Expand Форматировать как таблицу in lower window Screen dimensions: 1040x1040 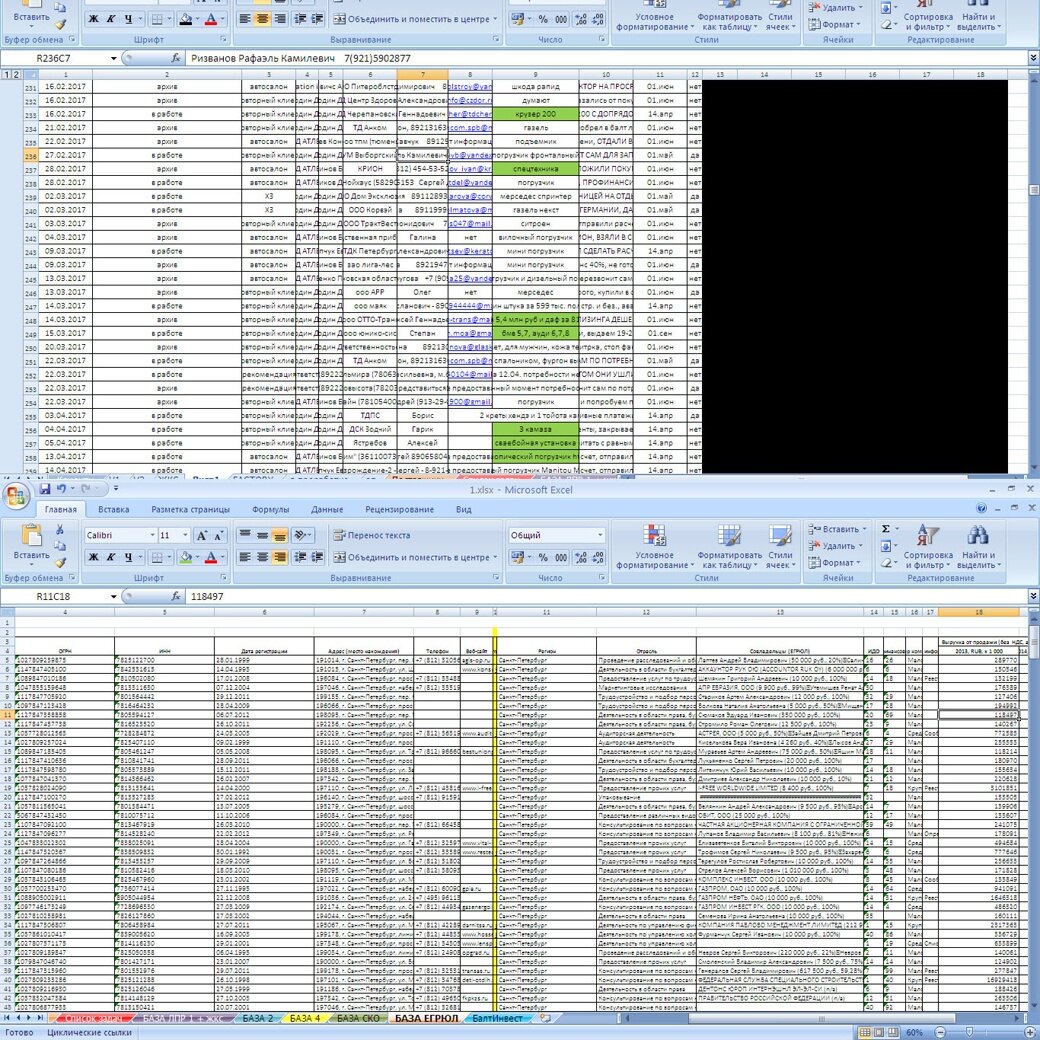coord(729,546)
